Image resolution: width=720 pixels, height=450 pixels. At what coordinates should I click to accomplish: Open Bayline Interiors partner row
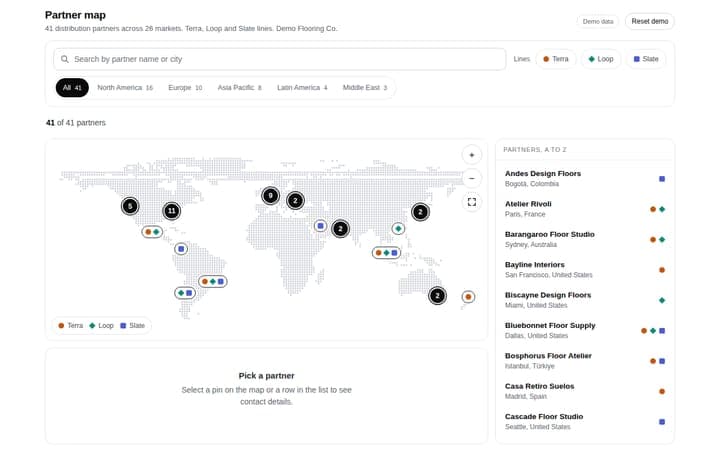[585, 270]
